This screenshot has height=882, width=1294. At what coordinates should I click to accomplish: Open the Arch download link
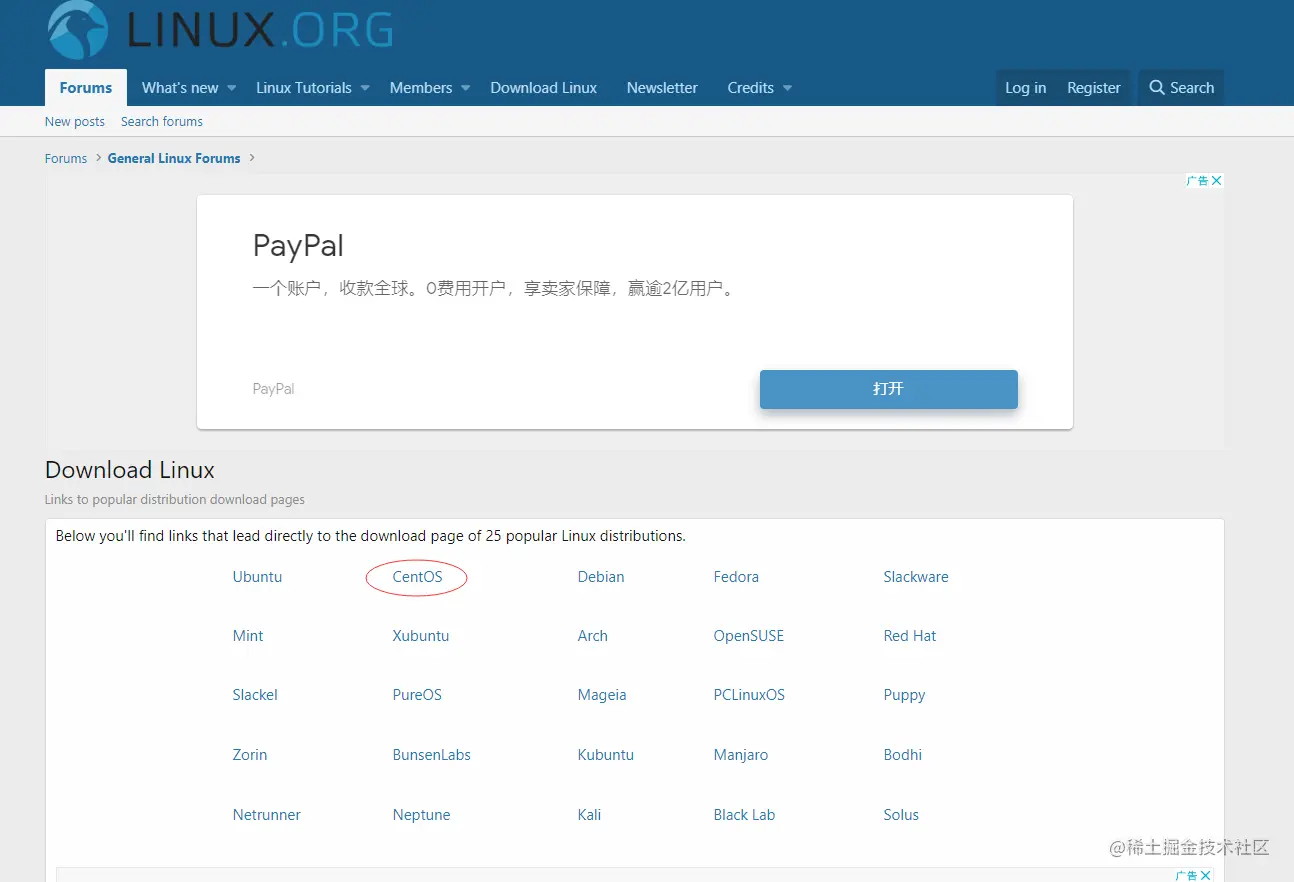coord(593,636)
